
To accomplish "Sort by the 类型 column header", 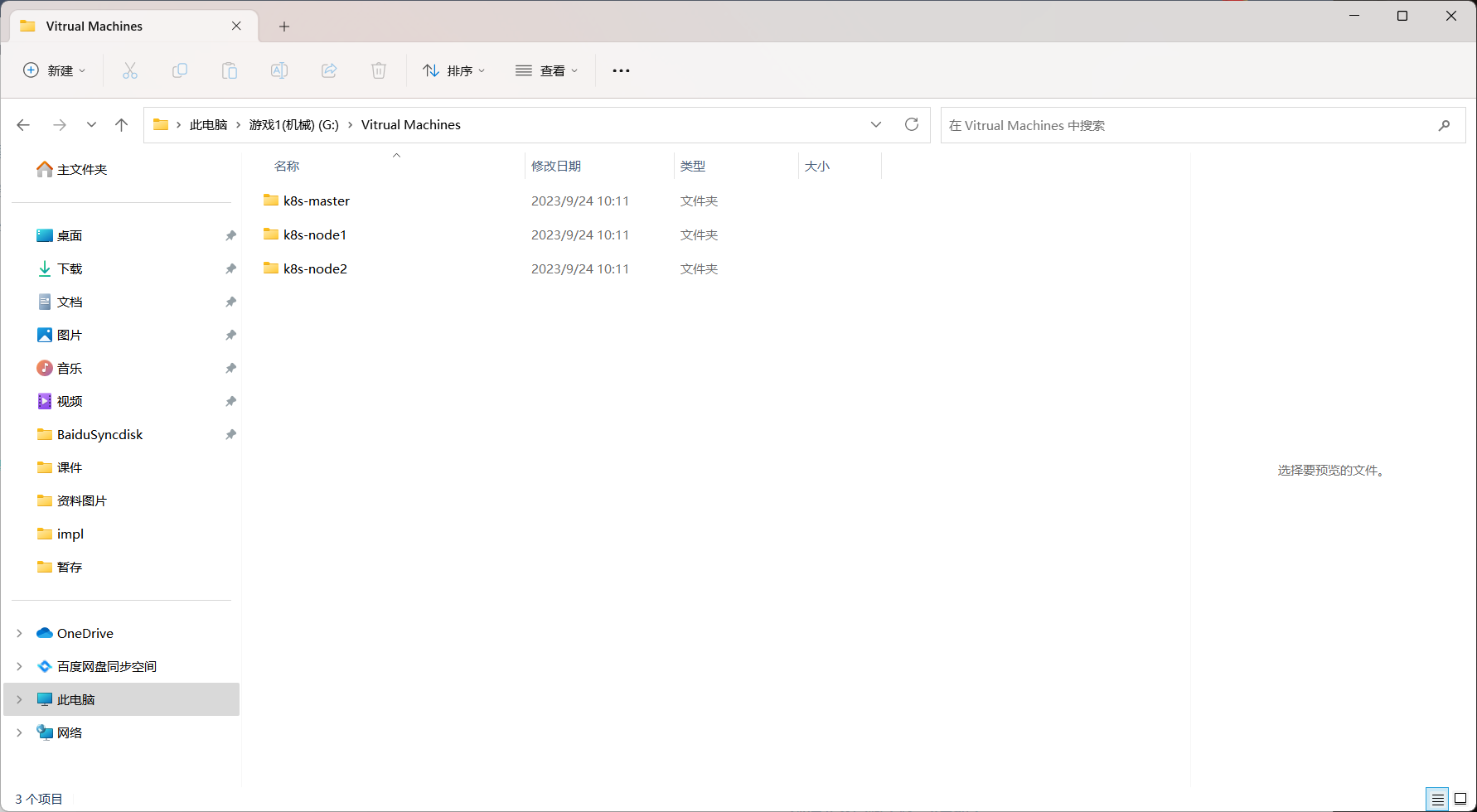I will (693, 166).
